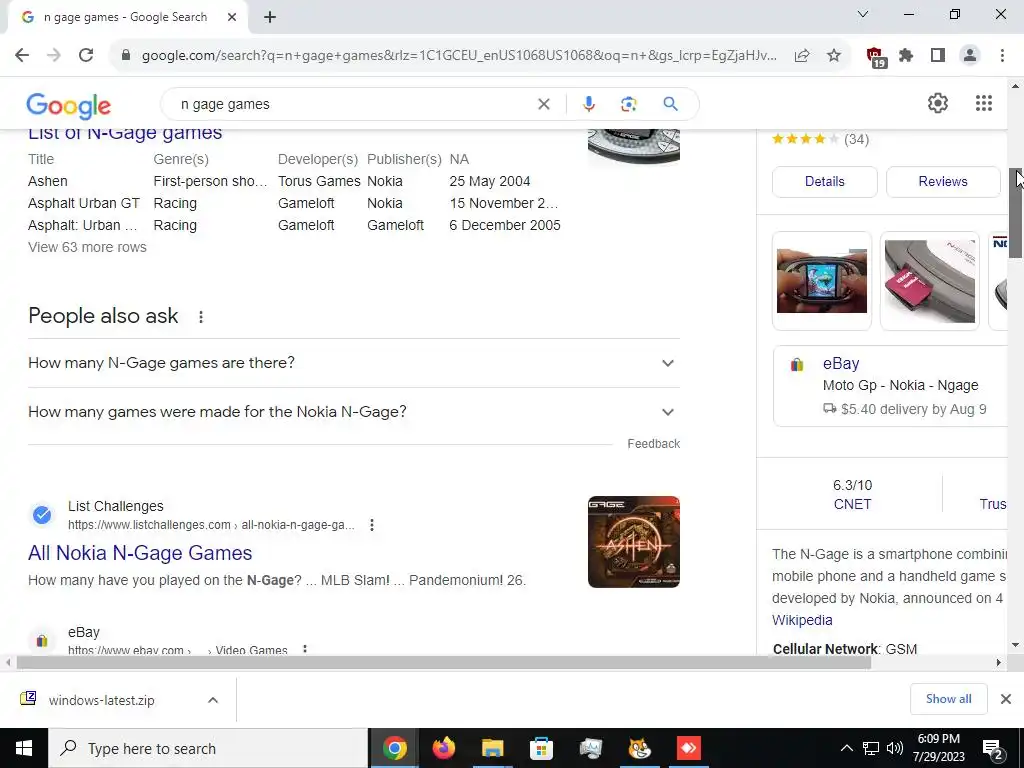Screen dimensions: 1024x768
Task: Click the Feedback link
Action: click(x=654, y=444)
